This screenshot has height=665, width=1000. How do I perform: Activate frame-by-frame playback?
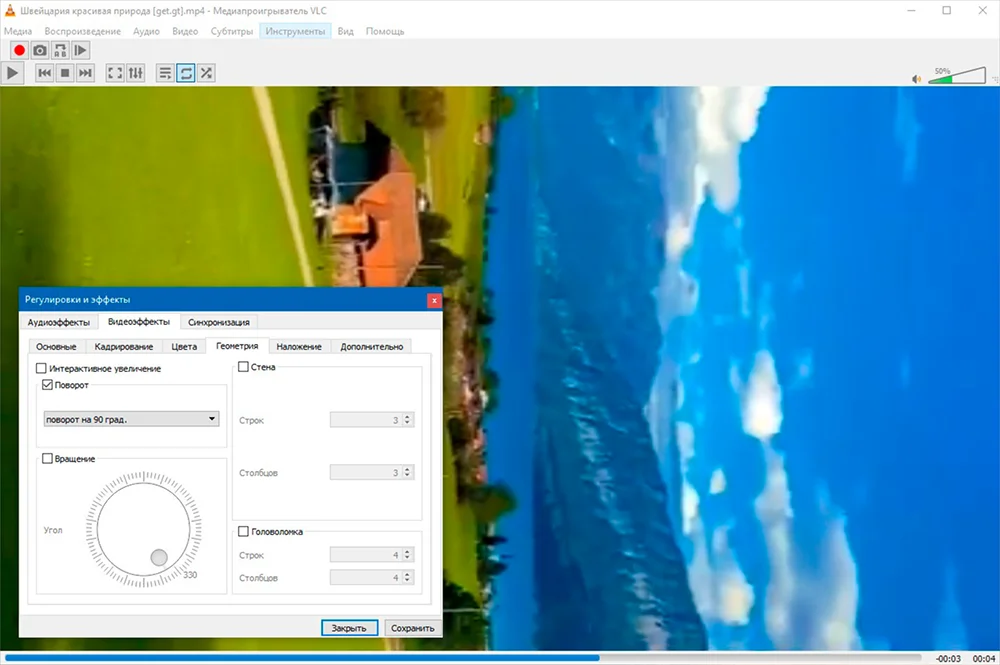click(x=80, y=49)
